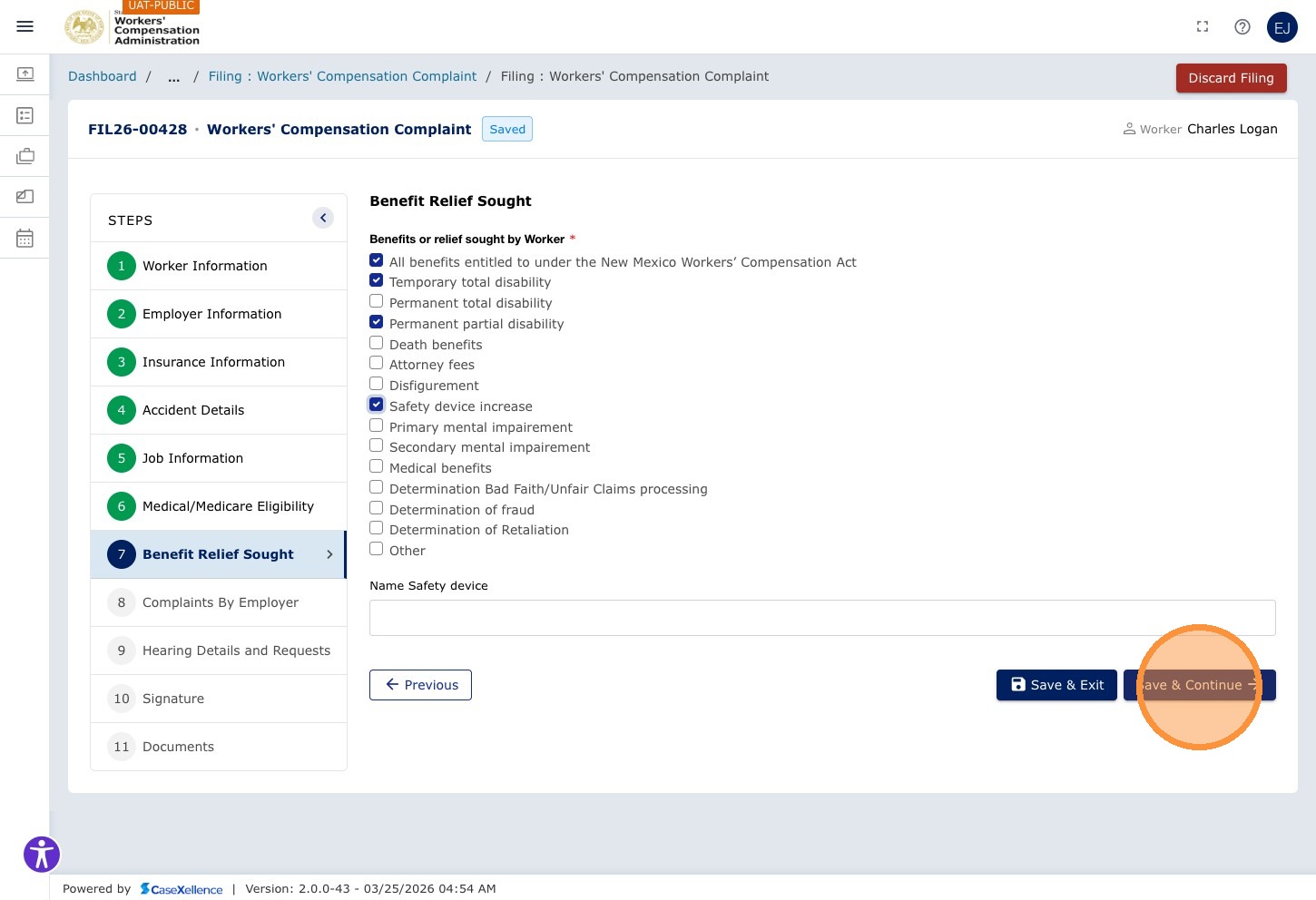This screenshot has width=1316, height=900.
Task: Click the Previous button
Action: pos(420,685)
